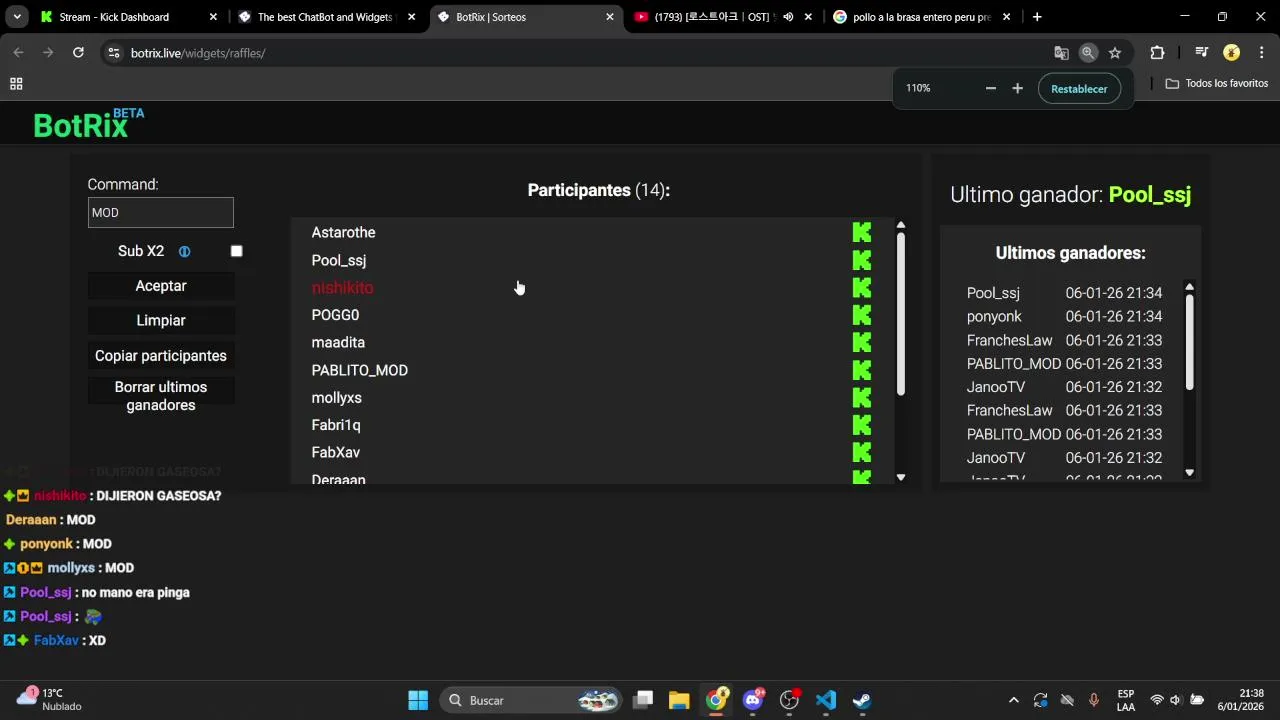The width and height of the screenshot is (1280, 720).
Task: Click the Command input field
Action: tap(161, 212)
